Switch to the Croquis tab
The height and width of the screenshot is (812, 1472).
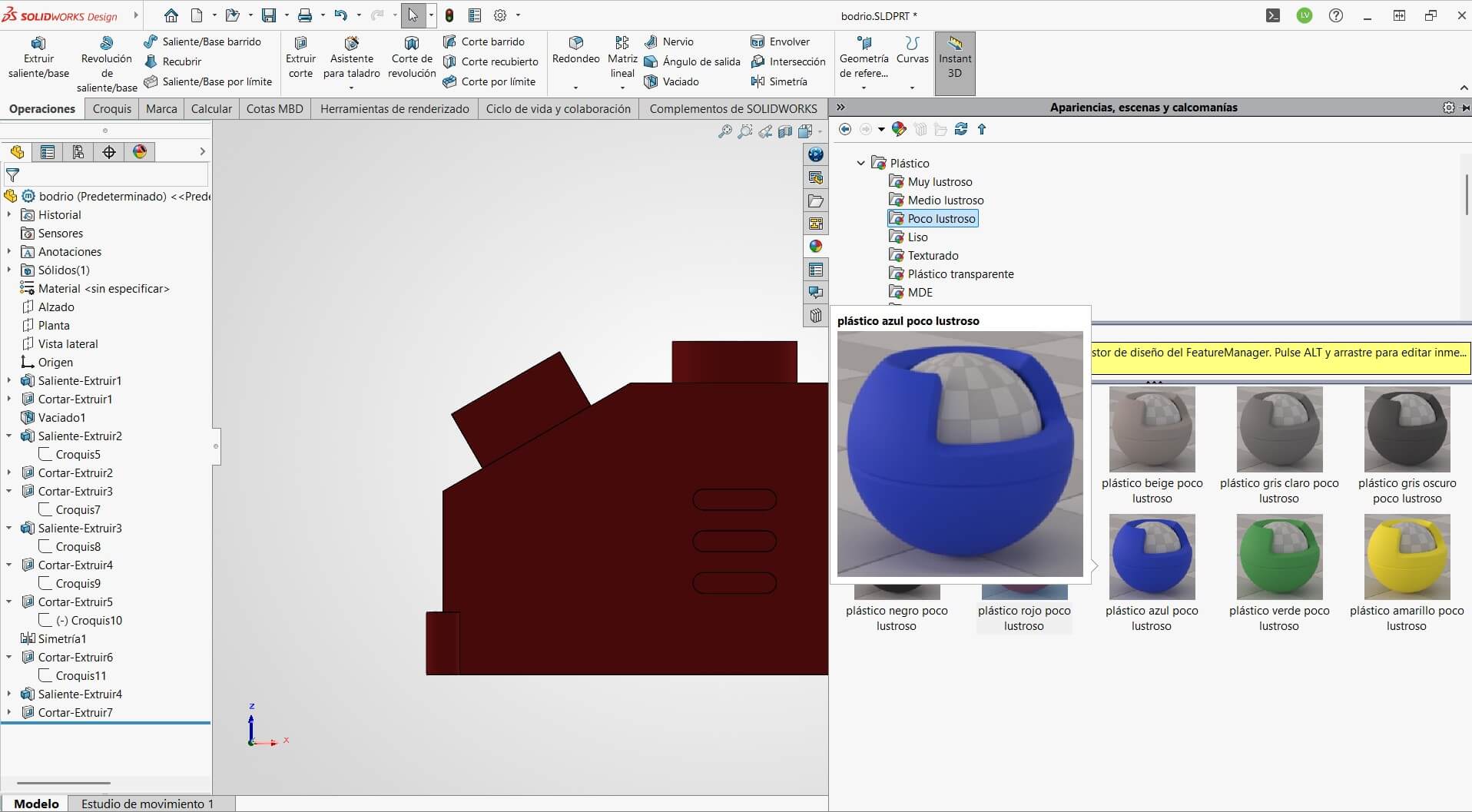[x=112, y=108]
